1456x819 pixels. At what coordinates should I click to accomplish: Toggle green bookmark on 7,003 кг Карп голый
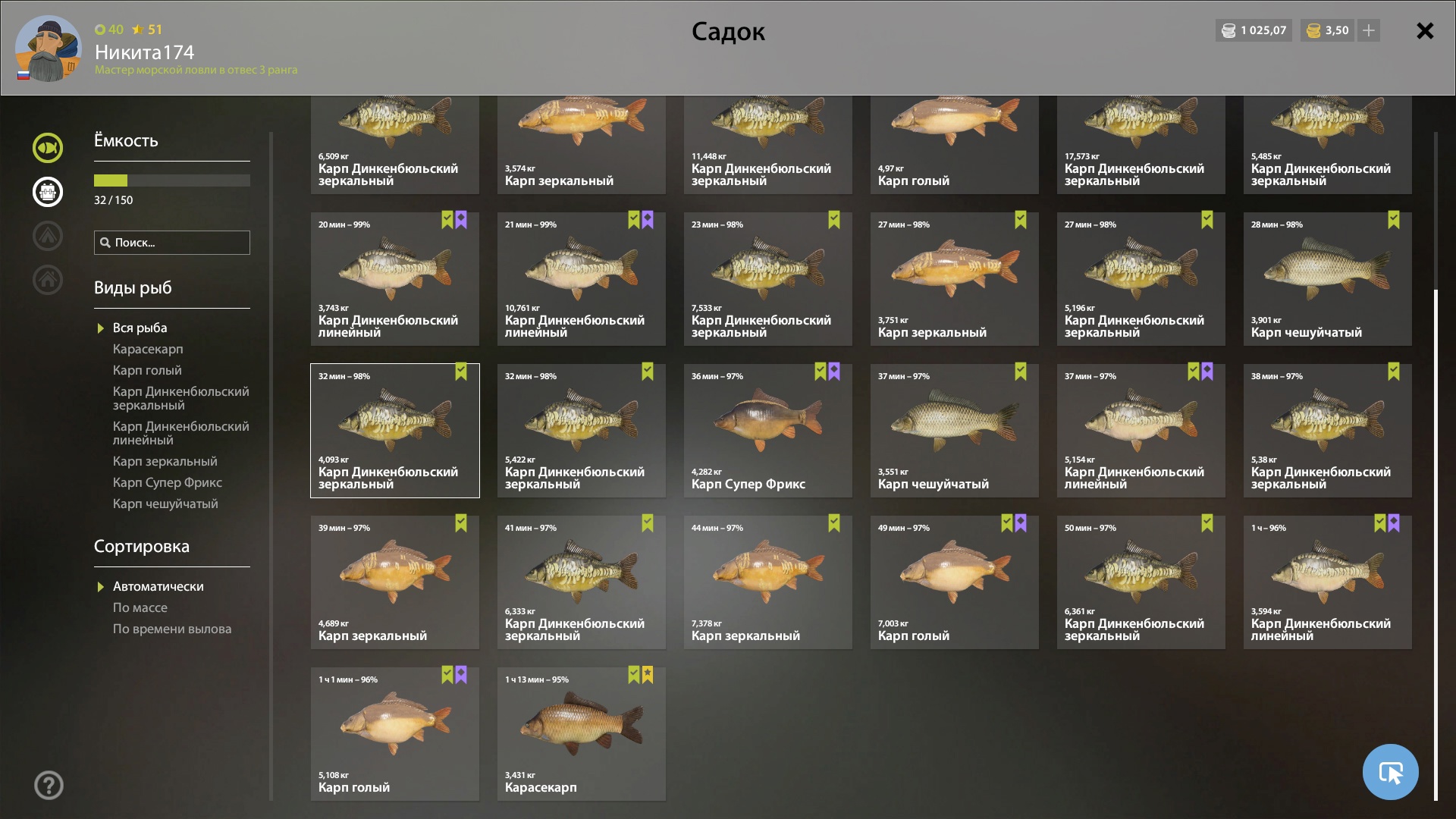[x=1007, y=523]
